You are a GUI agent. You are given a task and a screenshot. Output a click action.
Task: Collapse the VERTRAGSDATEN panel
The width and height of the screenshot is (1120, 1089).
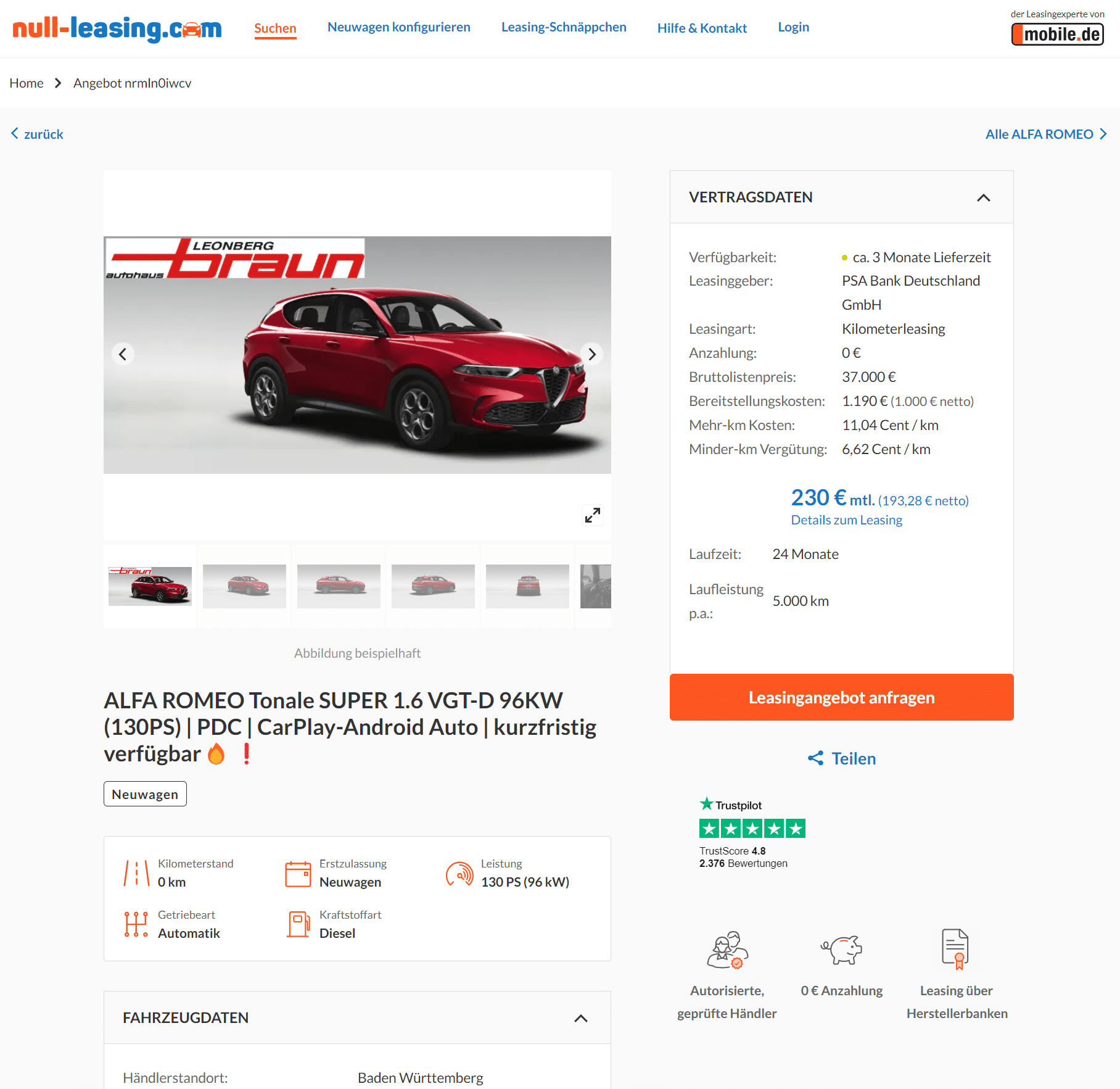[x=984, y=197]
